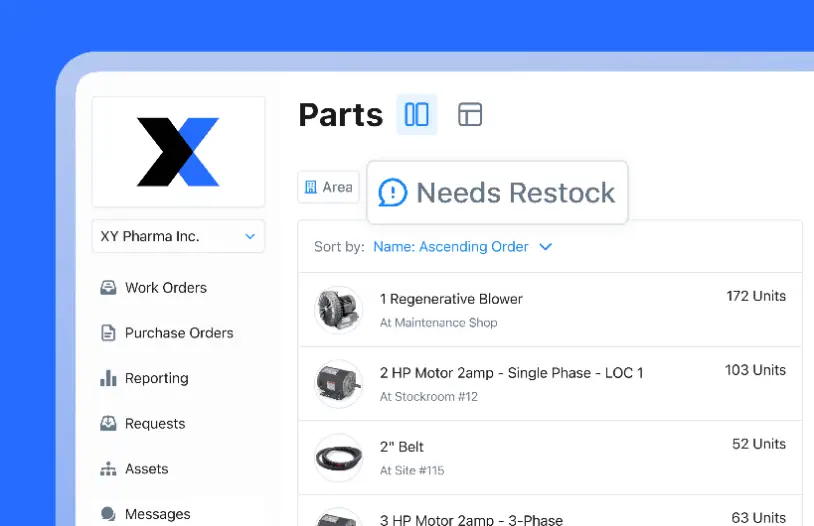Select the 2" Belt part
The image size is (814, 526).
click(x=550, y=457)
